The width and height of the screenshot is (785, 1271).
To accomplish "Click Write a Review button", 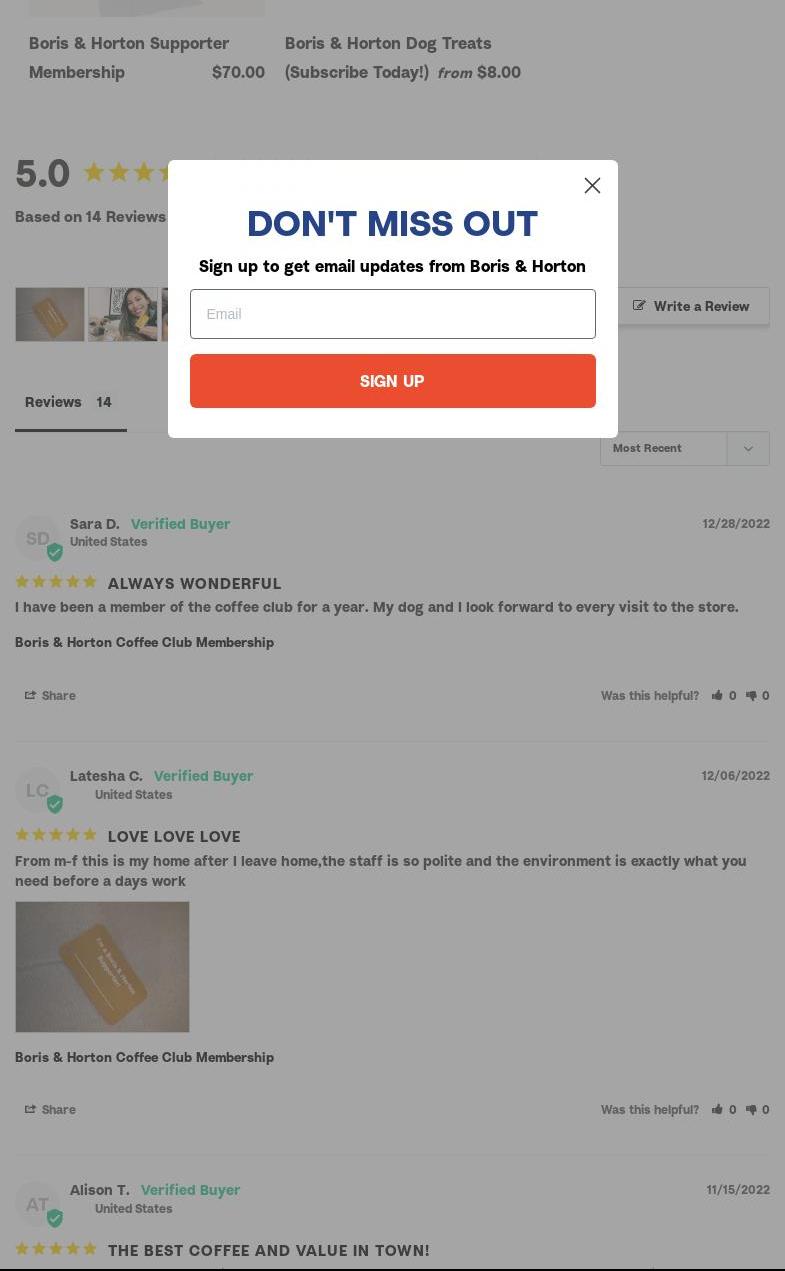I will tap(691, 306).
